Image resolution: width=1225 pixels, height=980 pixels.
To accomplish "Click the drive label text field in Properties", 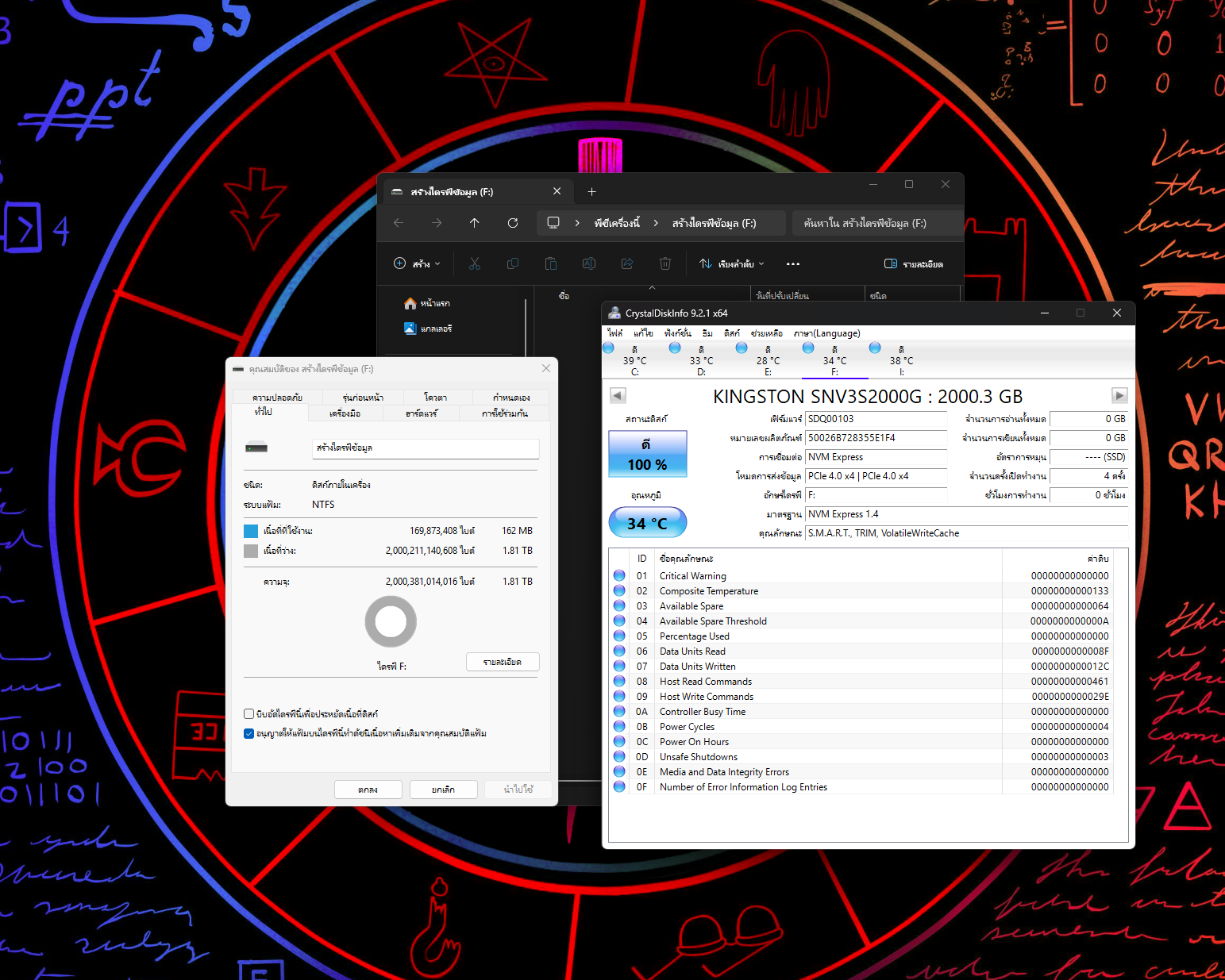I will (426, 448).
